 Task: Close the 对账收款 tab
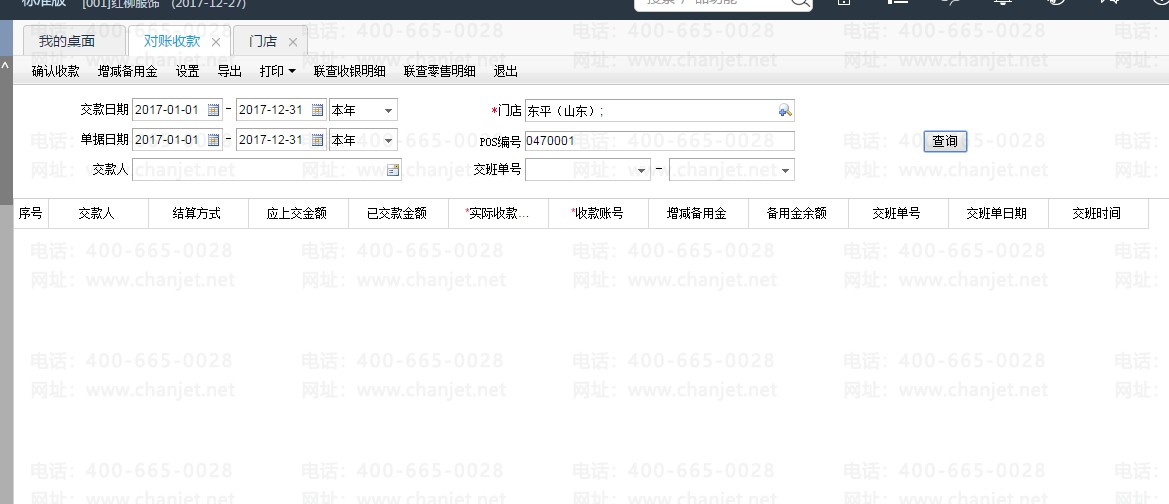coord(215,42)
